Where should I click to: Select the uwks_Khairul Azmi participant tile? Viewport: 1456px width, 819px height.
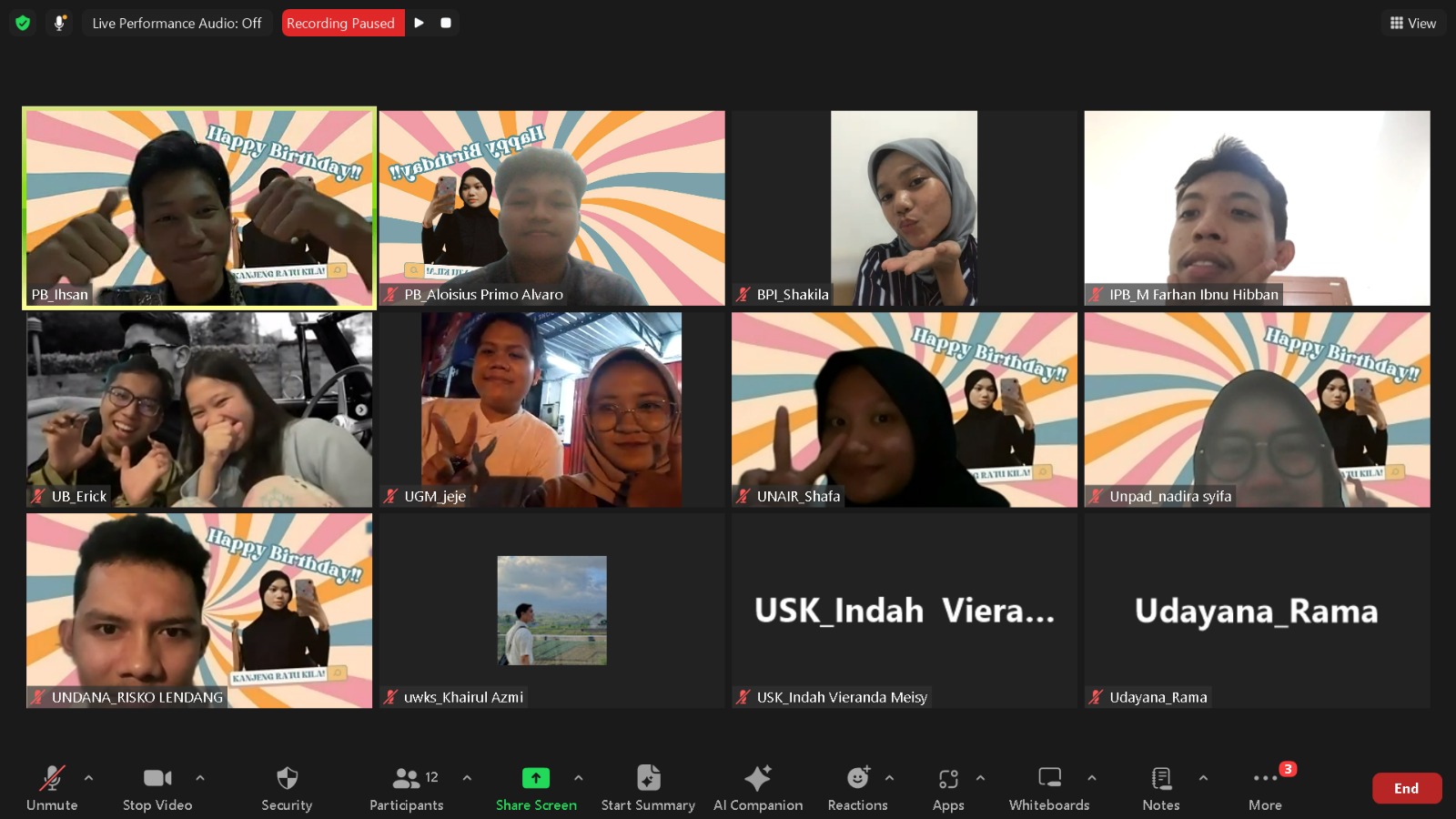[552, 611]
